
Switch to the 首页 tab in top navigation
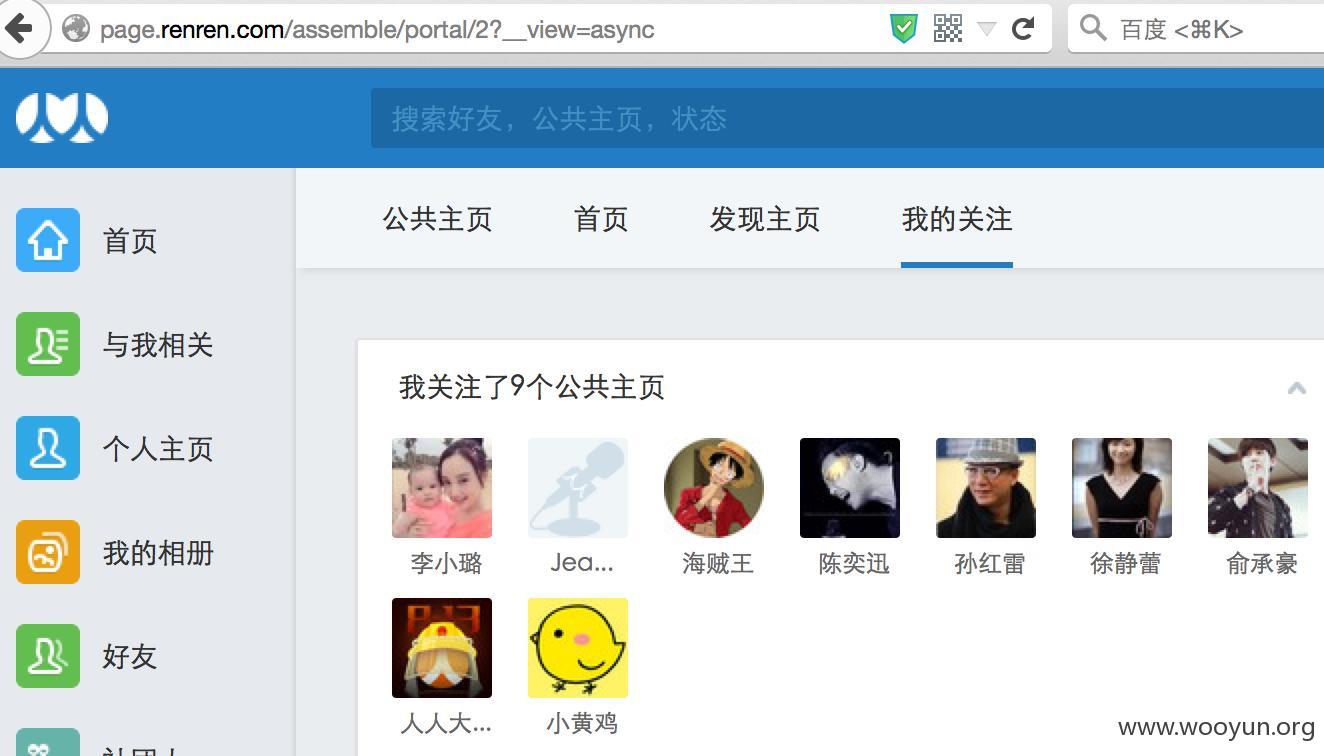coord(601,219)
